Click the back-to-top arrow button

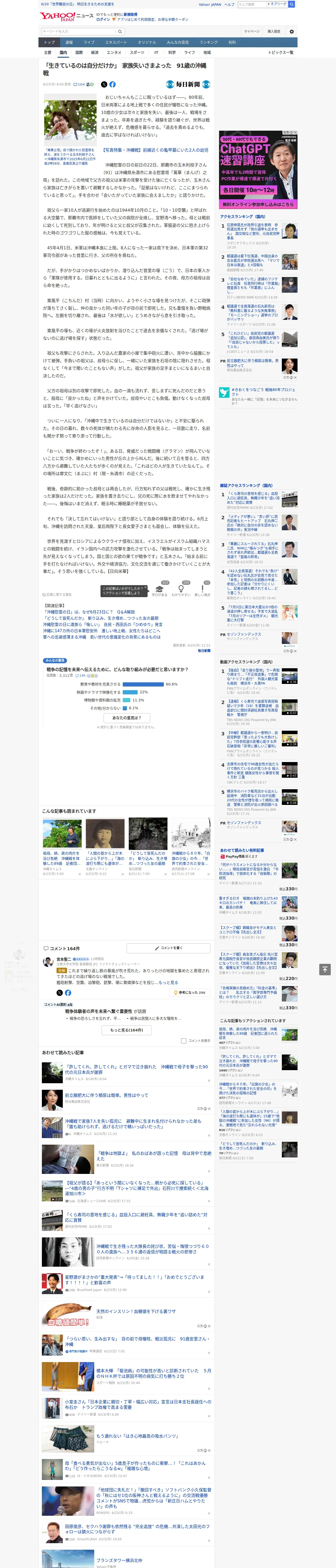click(324, 970)
